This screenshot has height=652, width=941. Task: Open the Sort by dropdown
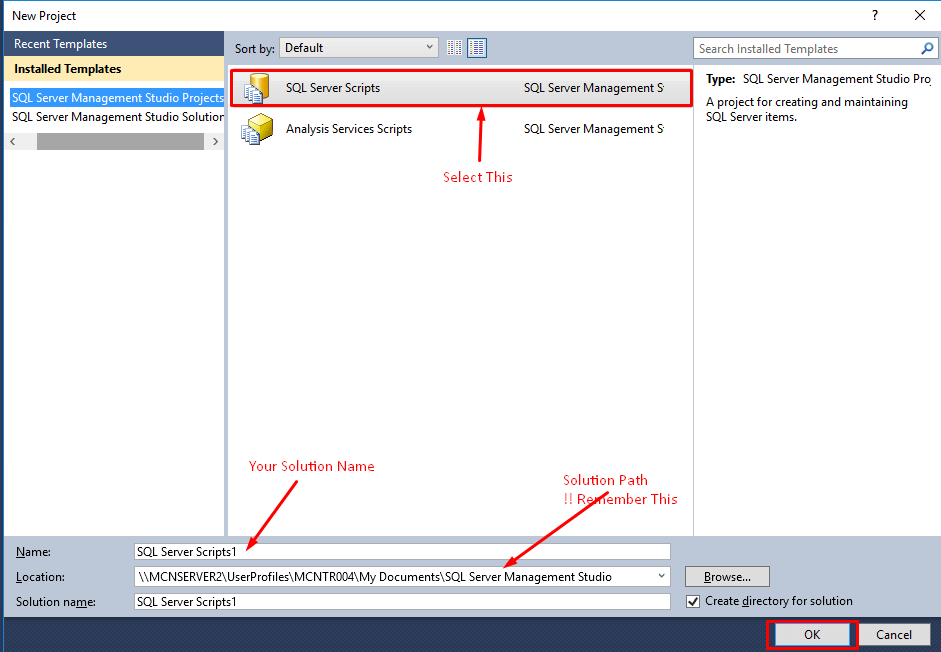click(358, 47)
